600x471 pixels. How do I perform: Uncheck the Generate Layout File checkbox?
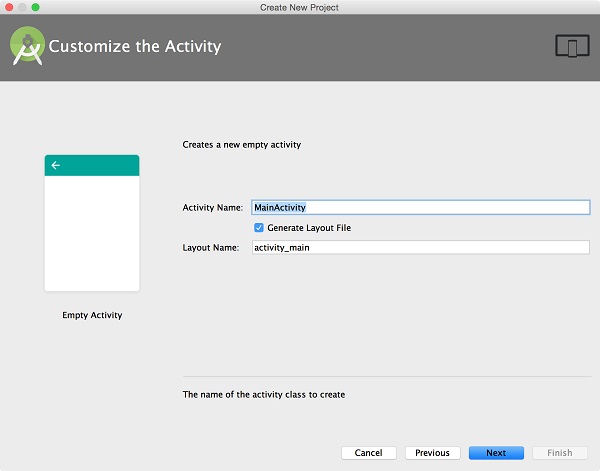click(259, 228)
